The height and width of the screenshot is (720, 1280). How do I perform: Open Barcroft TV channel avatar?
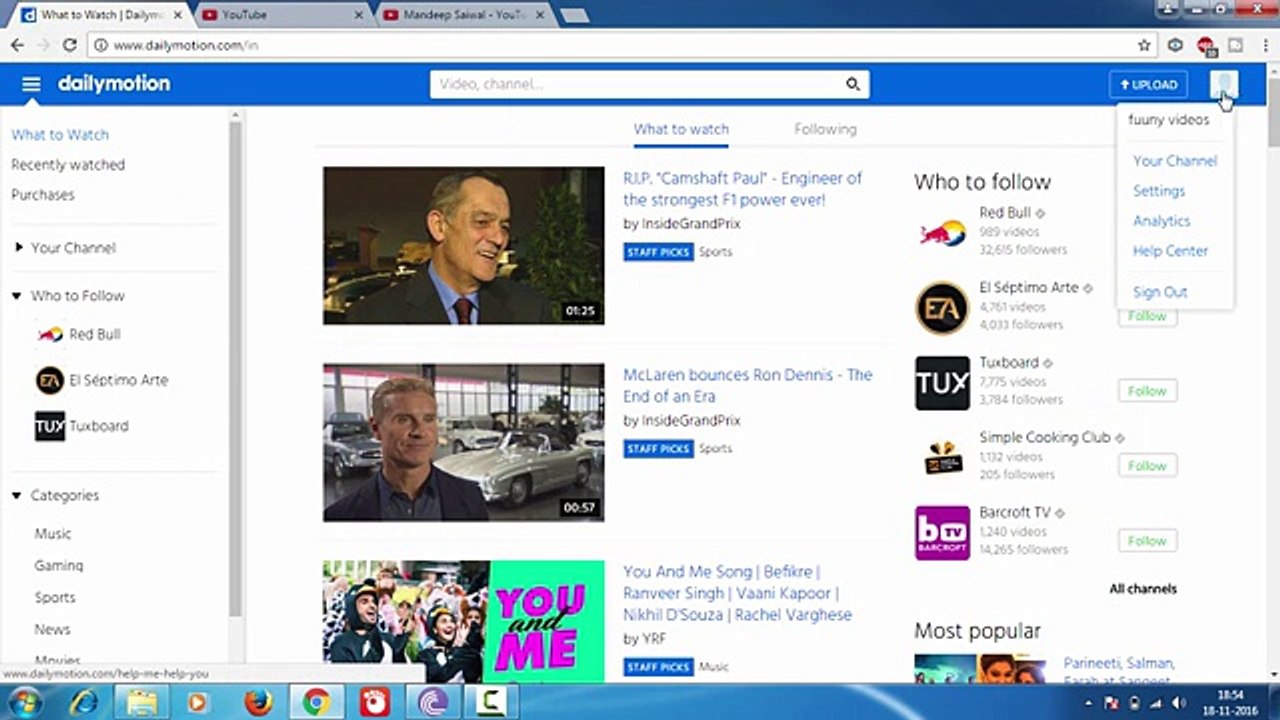942,533
